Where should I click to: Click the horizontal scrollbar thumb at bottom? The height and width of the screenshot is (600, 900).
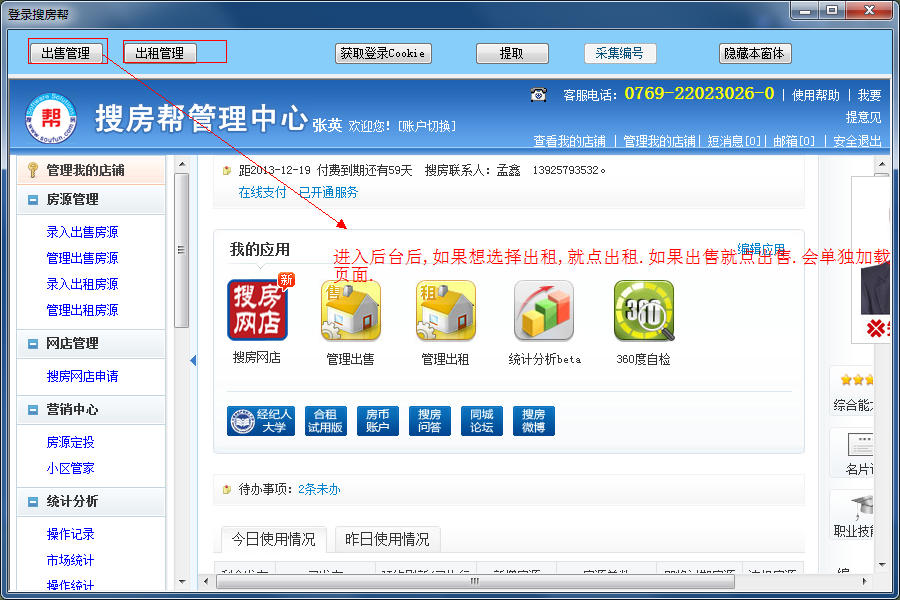475,581
